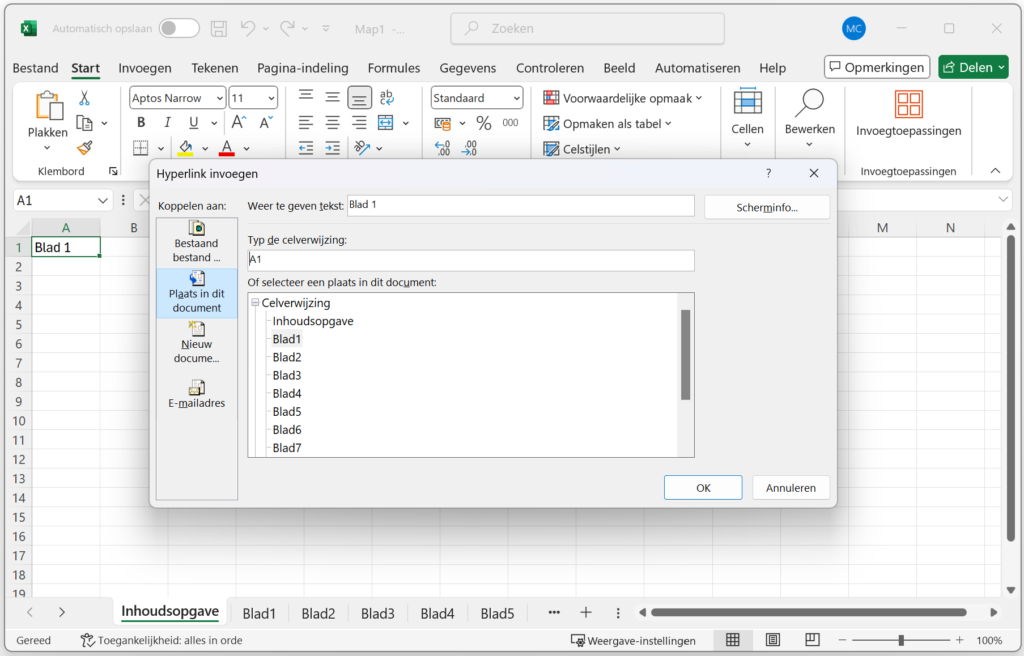Toggle underline formatting
Image resolution: width=1024 pixels, height=656 pixels.
[x=193, y=123]
